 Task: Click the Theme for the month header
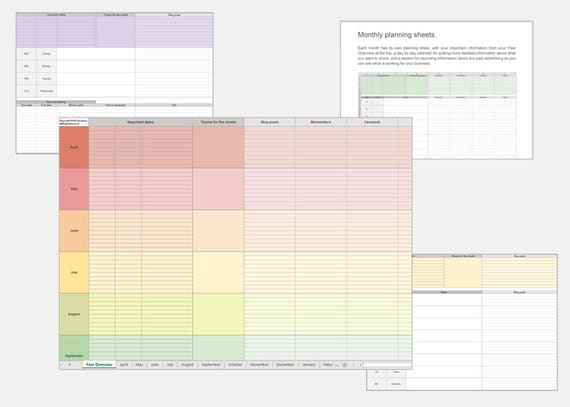coord(218,122)
